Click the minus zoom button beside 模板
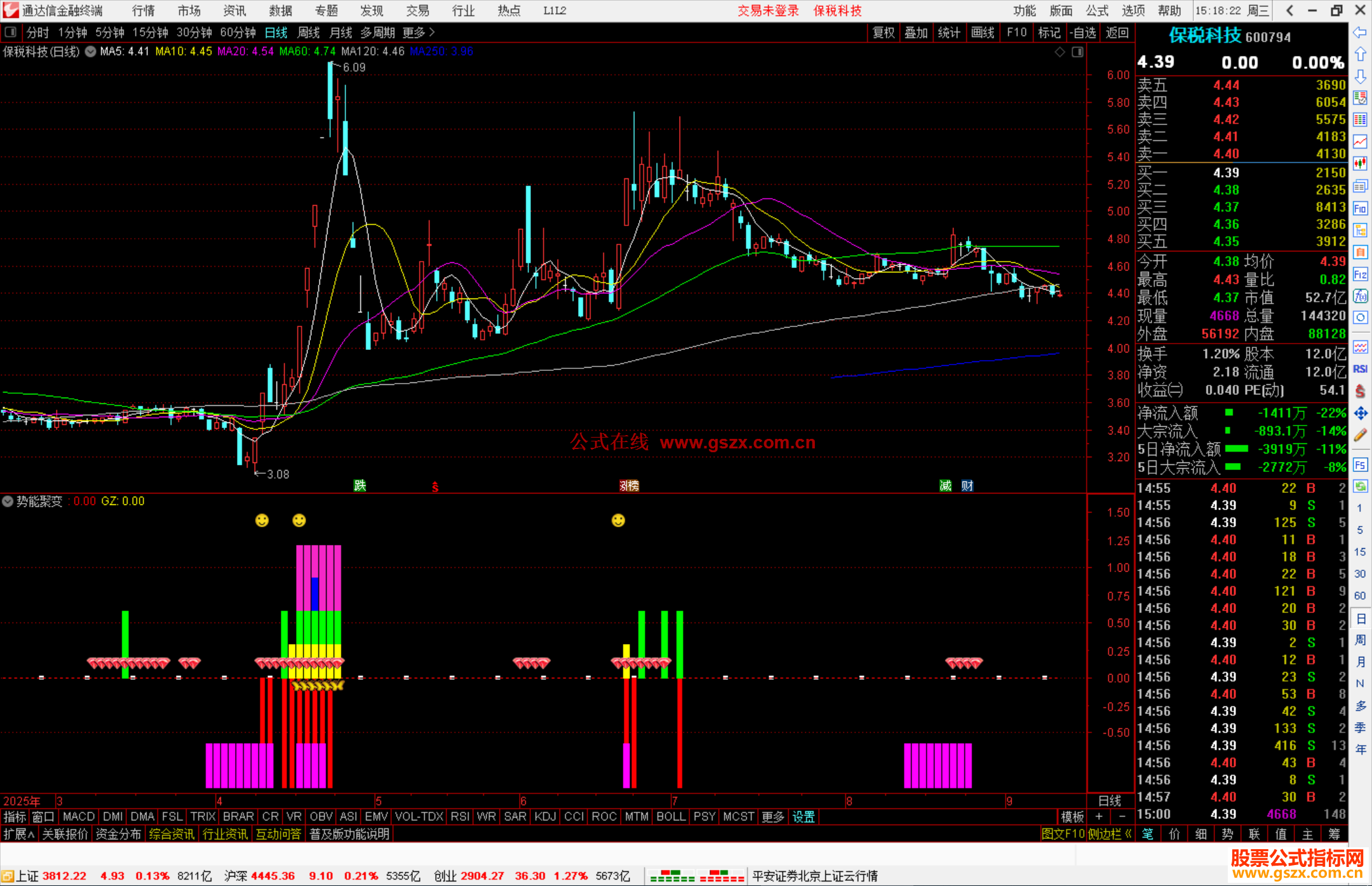The height and width of the screenshot is (886, 1372). 1122,817
